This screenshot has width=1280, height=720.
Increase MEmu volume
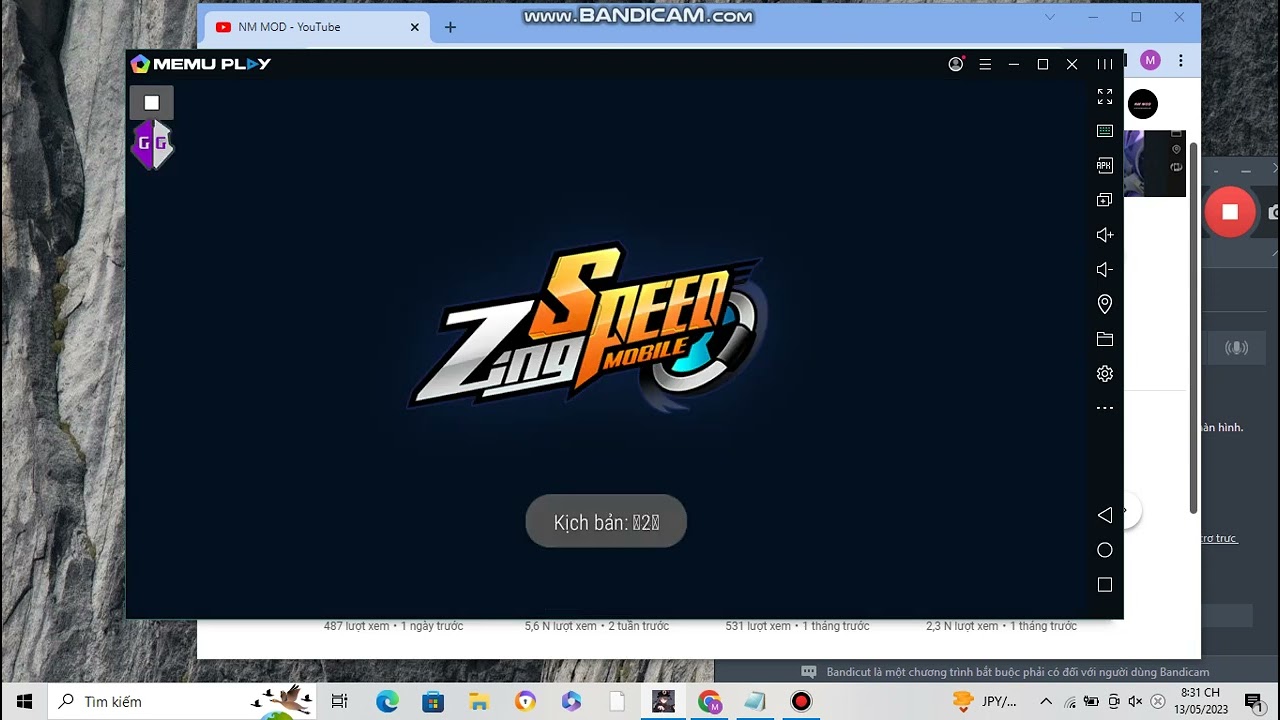tap(1105, 235)
